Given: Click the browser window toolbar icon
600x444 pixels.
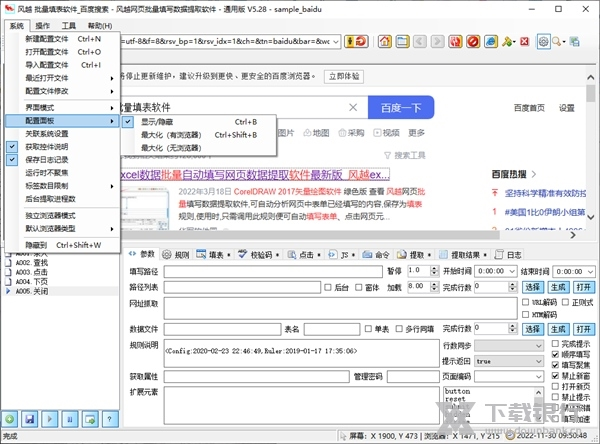Looking at the screenshot, I should tap(402, 41).
